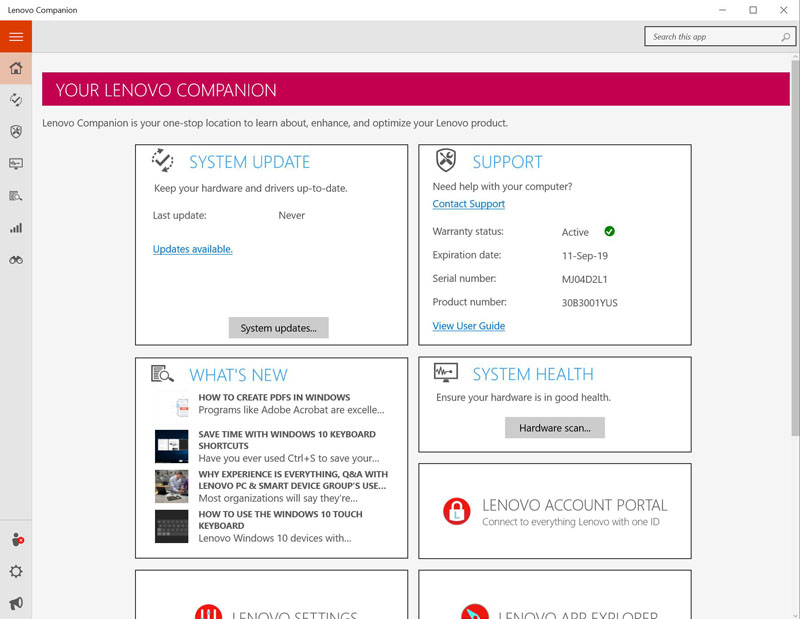Open the Windows 10 keyboard shortcuts article thumbnail
This screenshot has width=800, height=619.
(172, 445)
